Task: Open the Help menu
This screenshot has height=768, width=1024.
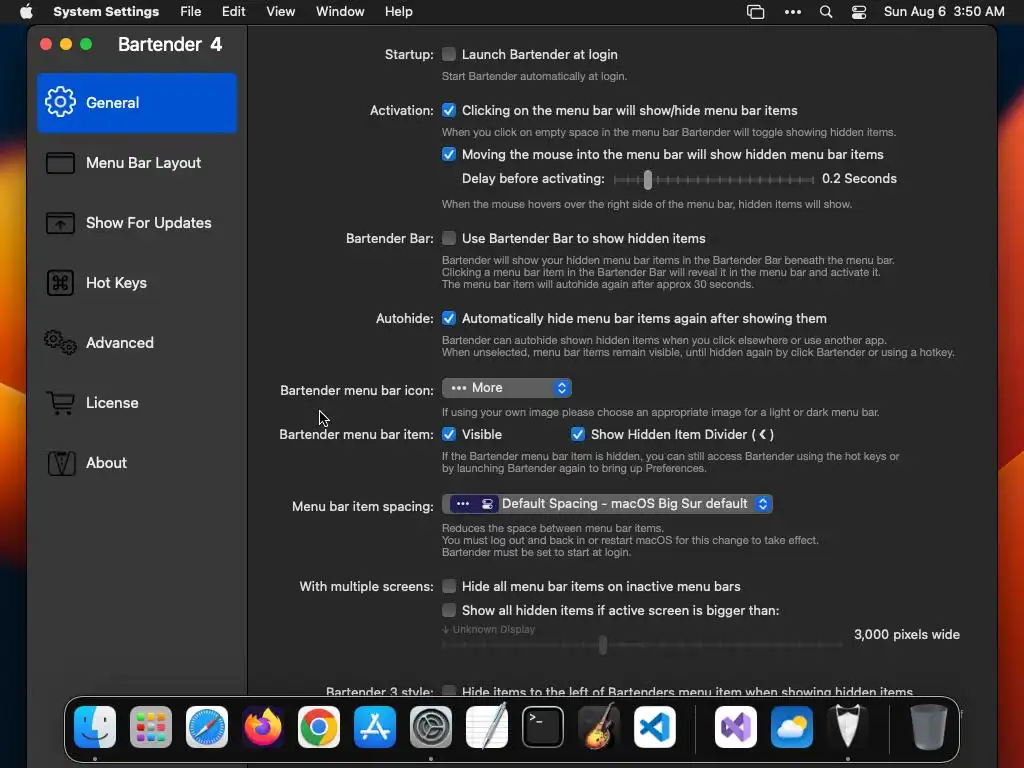Action: click(398, 12)
